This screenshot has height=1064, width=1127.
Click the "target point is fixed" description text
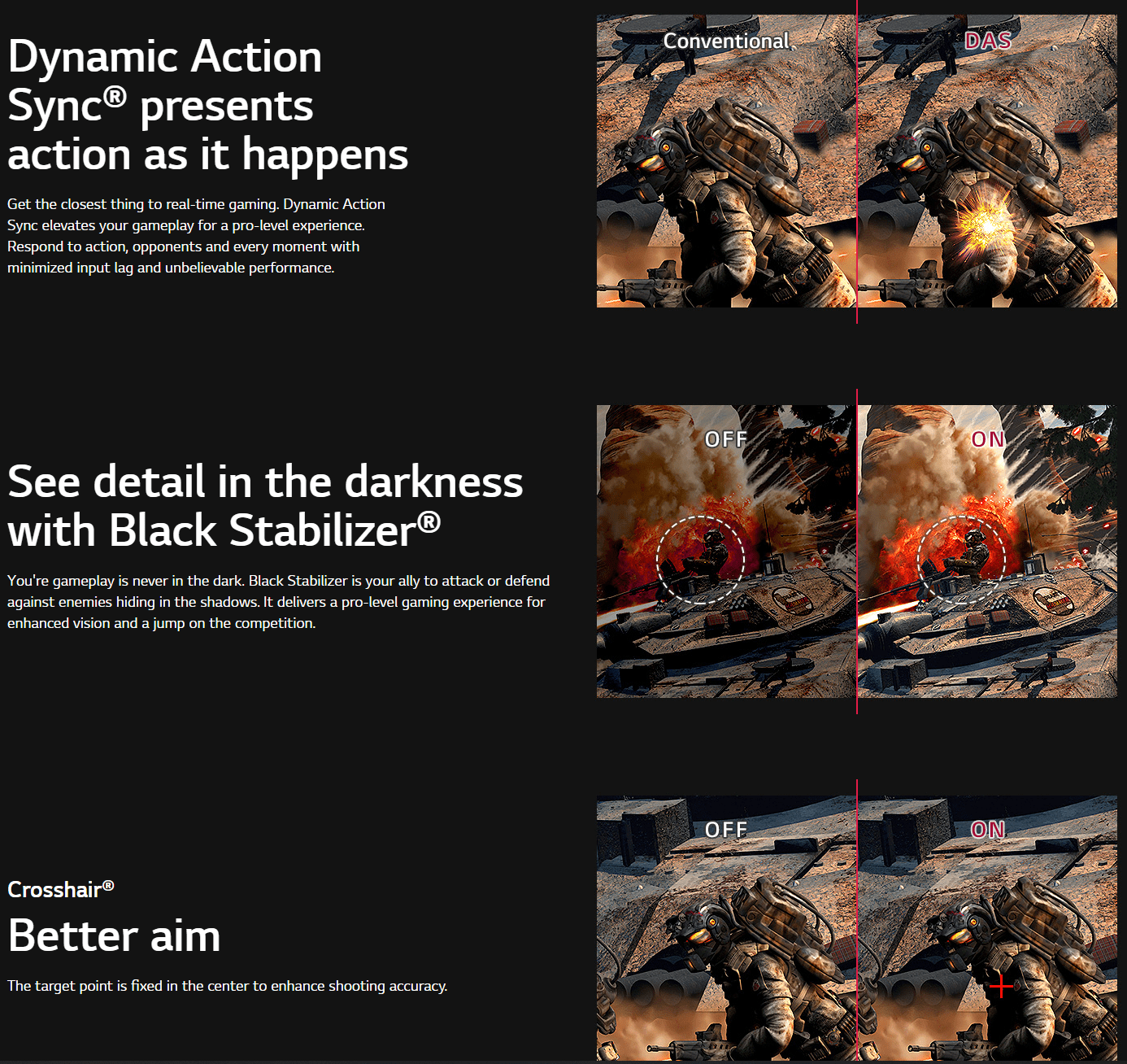tap(227, 986)
